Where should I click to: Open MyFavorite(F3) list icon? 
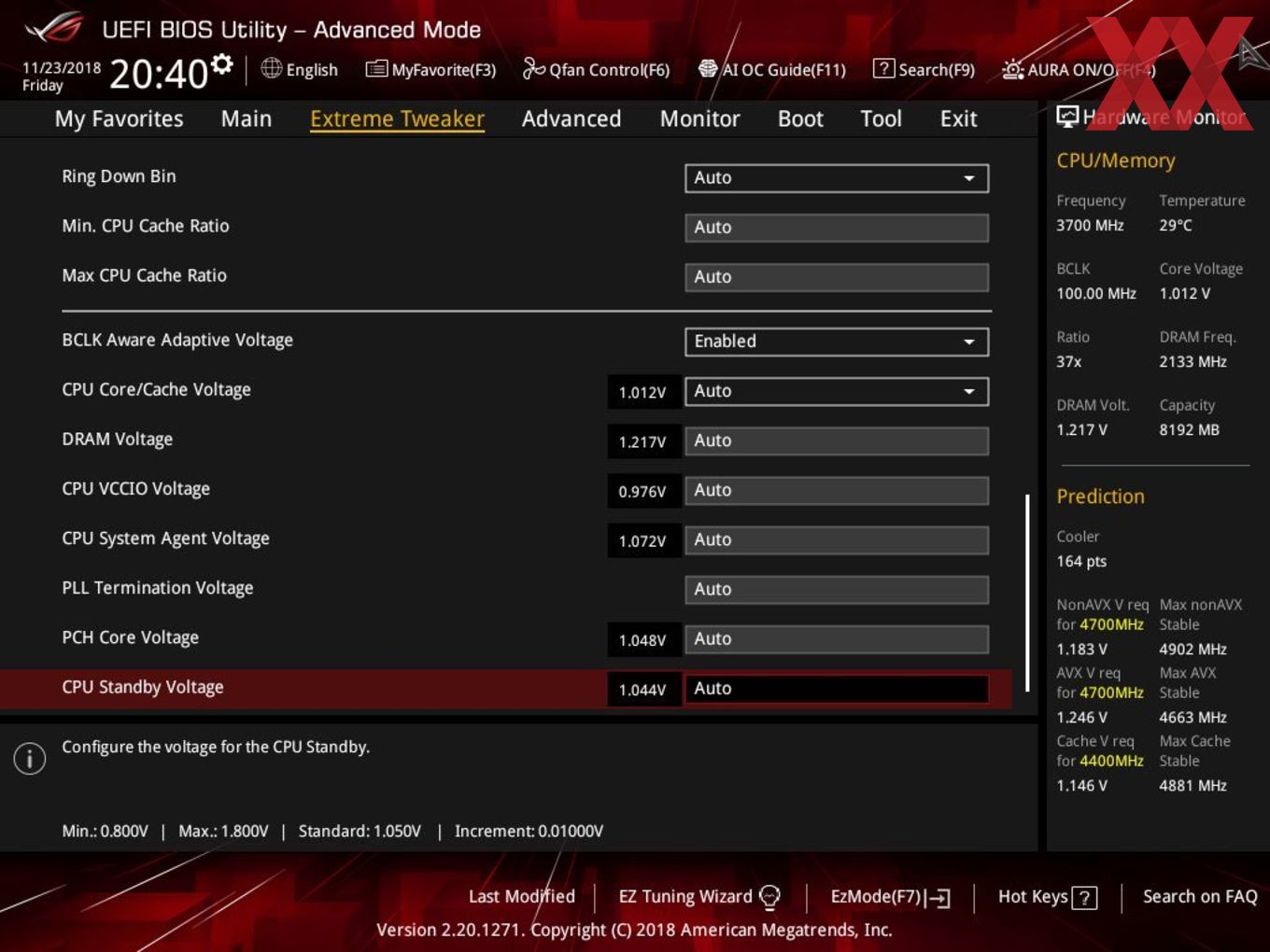[376, 69]
